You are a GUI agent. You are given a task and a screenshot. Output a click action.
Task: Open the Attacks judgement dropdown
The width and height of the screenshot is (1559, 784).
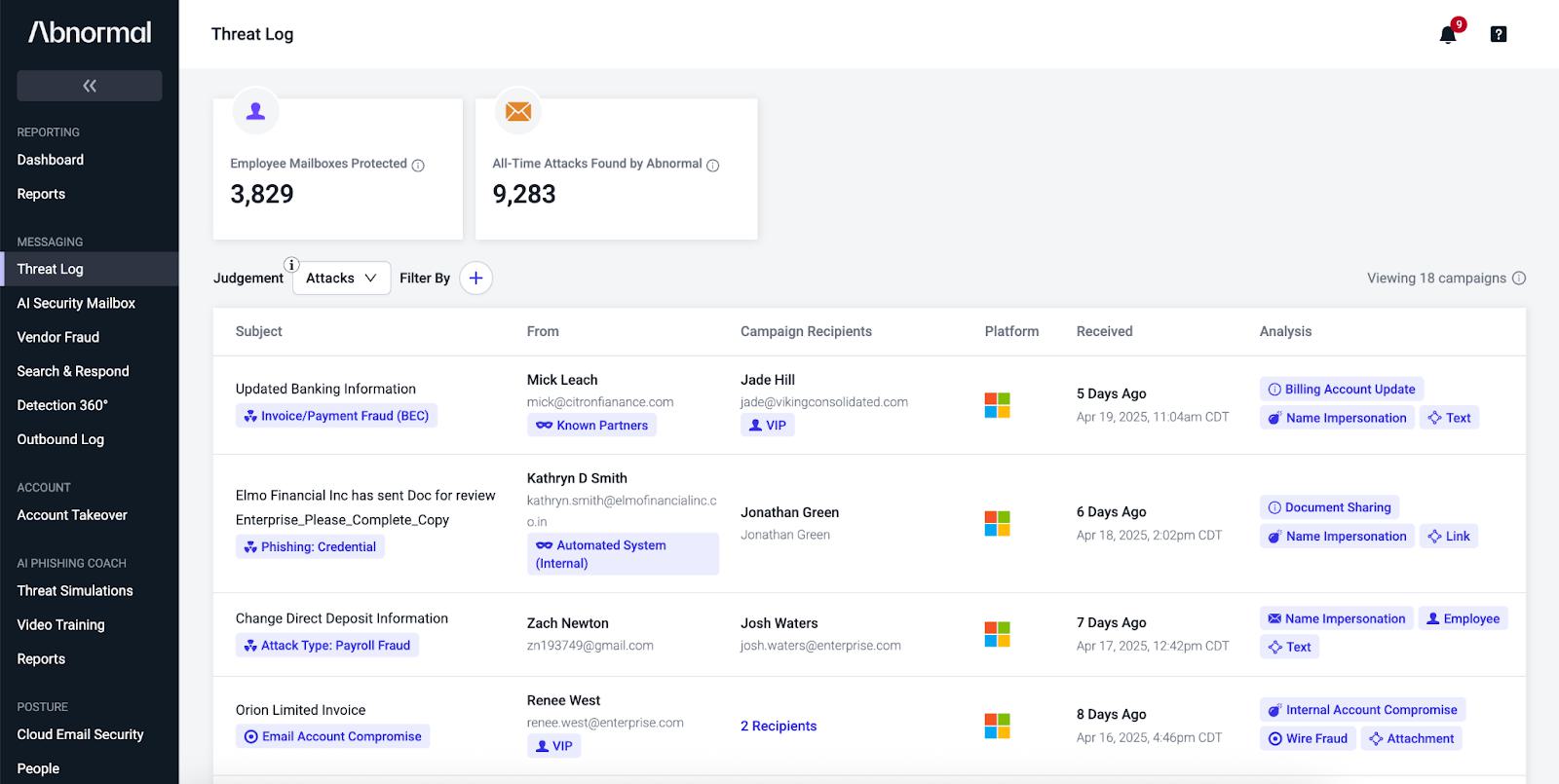pos(341,278)
